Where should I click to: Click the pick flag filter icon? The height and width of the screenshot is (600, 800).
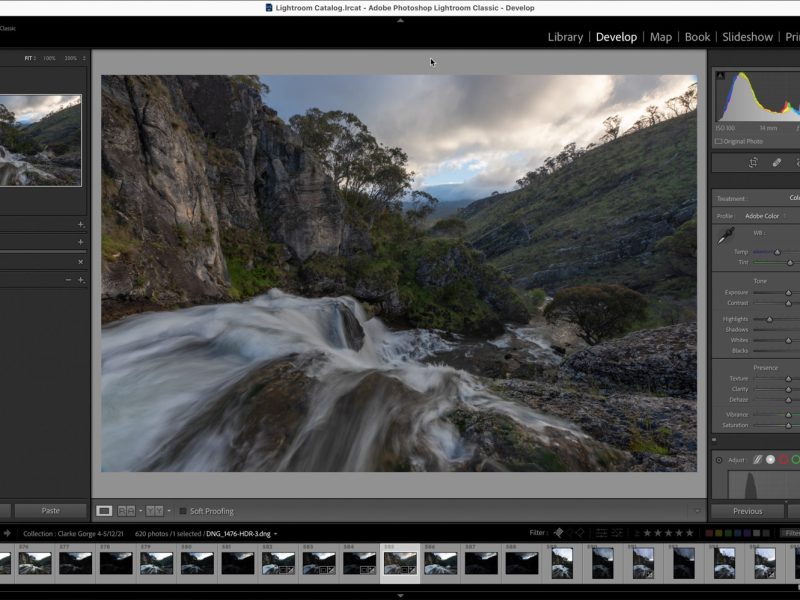tap(558, 533)
